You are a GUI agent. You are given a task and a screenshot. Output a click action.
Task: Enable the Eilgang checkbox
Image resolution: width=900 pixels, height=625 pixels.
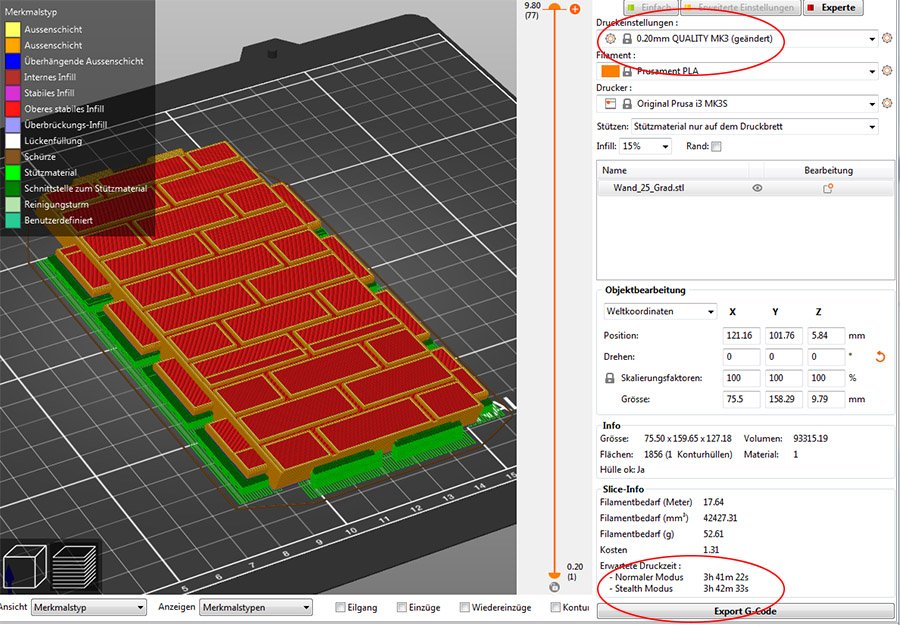pos(341,607)
